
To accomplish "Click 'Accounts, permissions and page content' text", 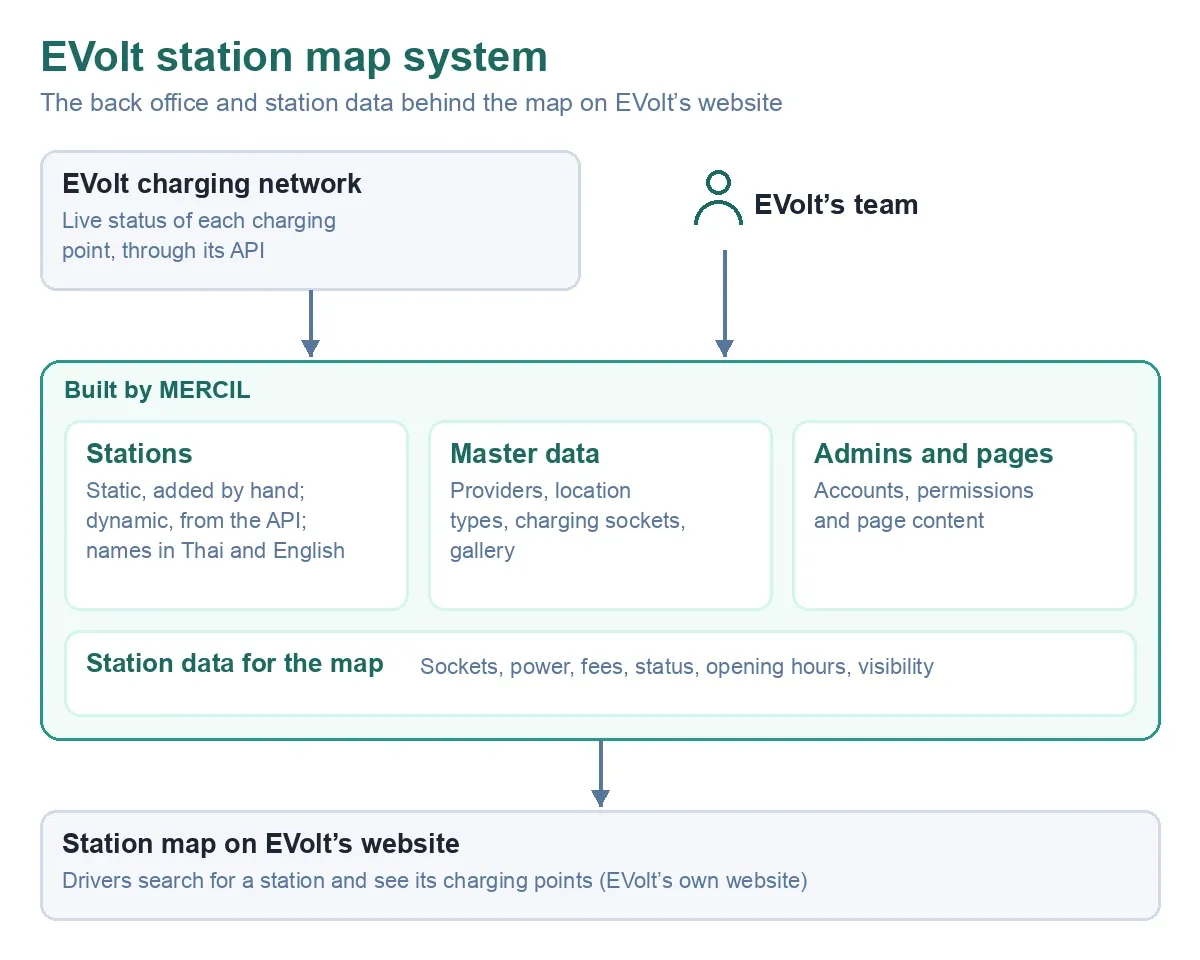I will [x=924, y=506].
